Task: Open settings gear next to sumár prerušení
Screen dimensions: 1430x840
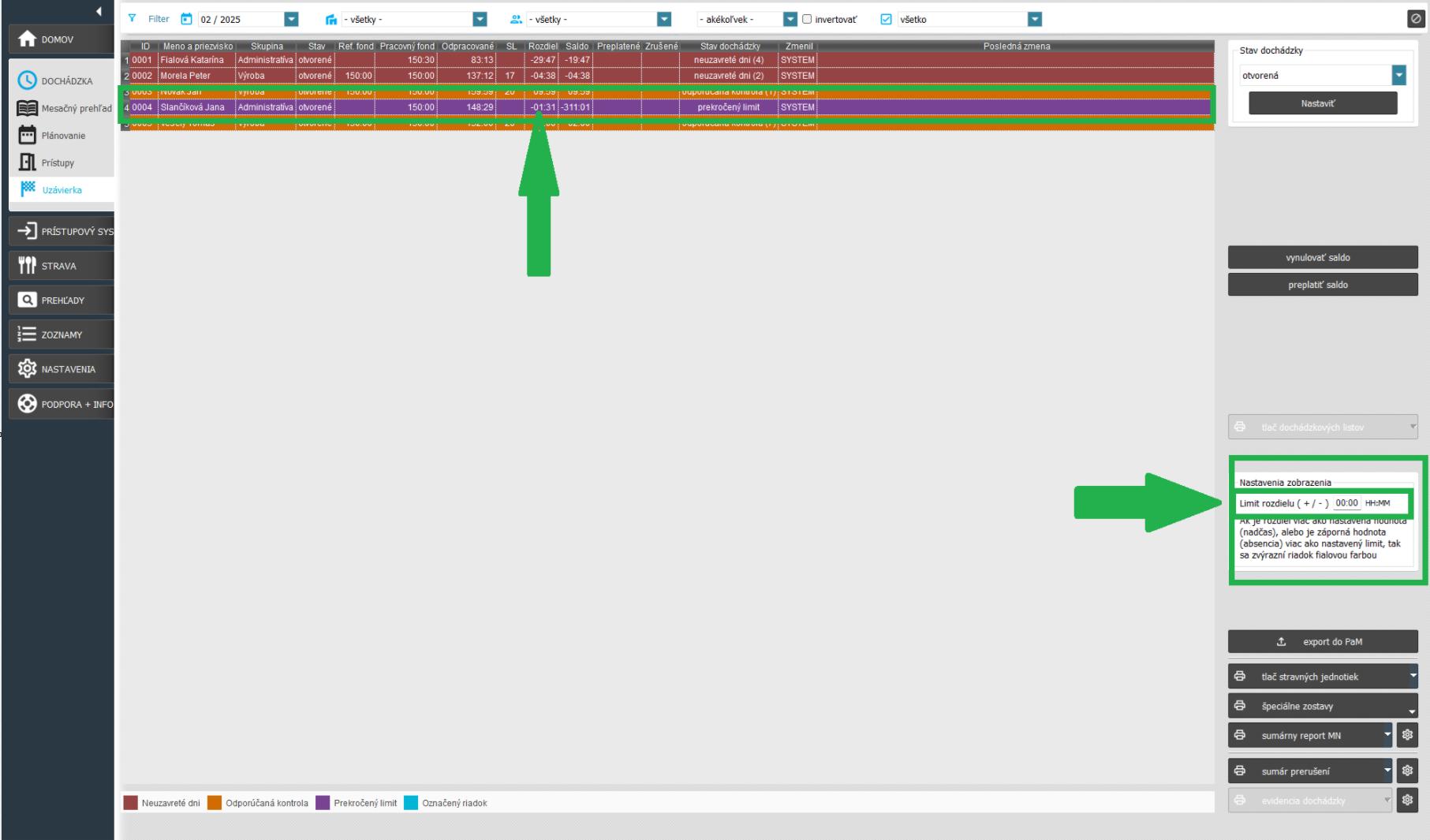Action: pos(1407,771)
